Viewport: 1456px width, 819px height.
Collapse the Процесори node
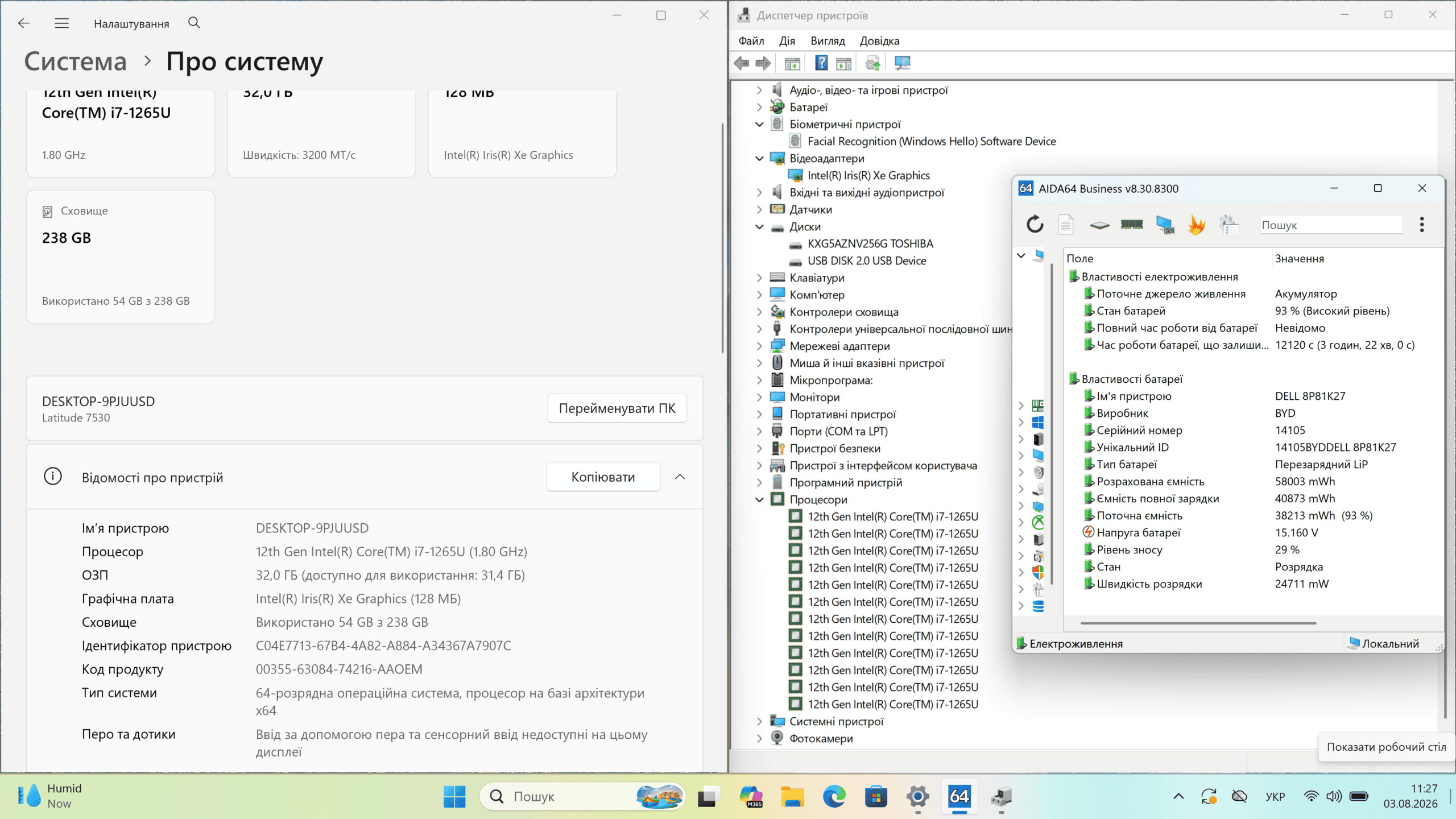[759, 499]
